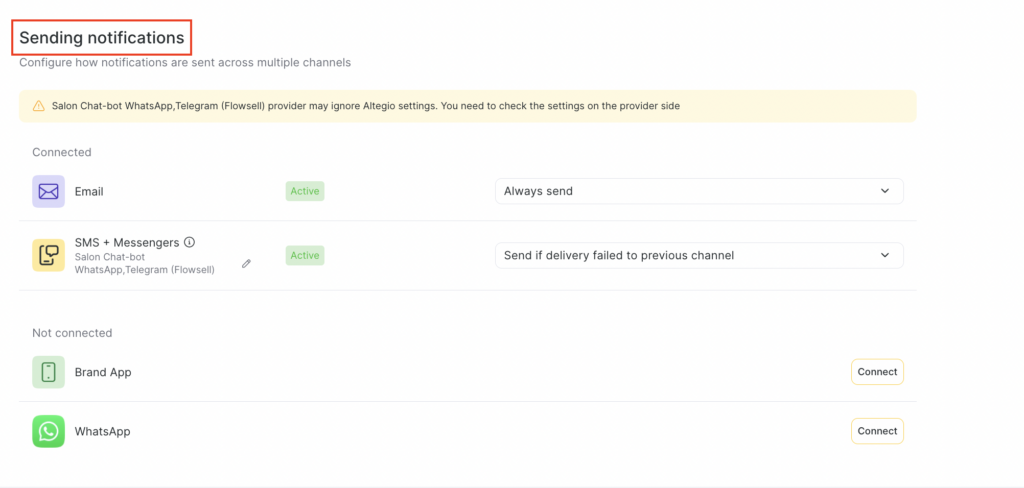Click the warning triangle icon in the banner
The image size is (1024, 488).
[x=38, y=106]
